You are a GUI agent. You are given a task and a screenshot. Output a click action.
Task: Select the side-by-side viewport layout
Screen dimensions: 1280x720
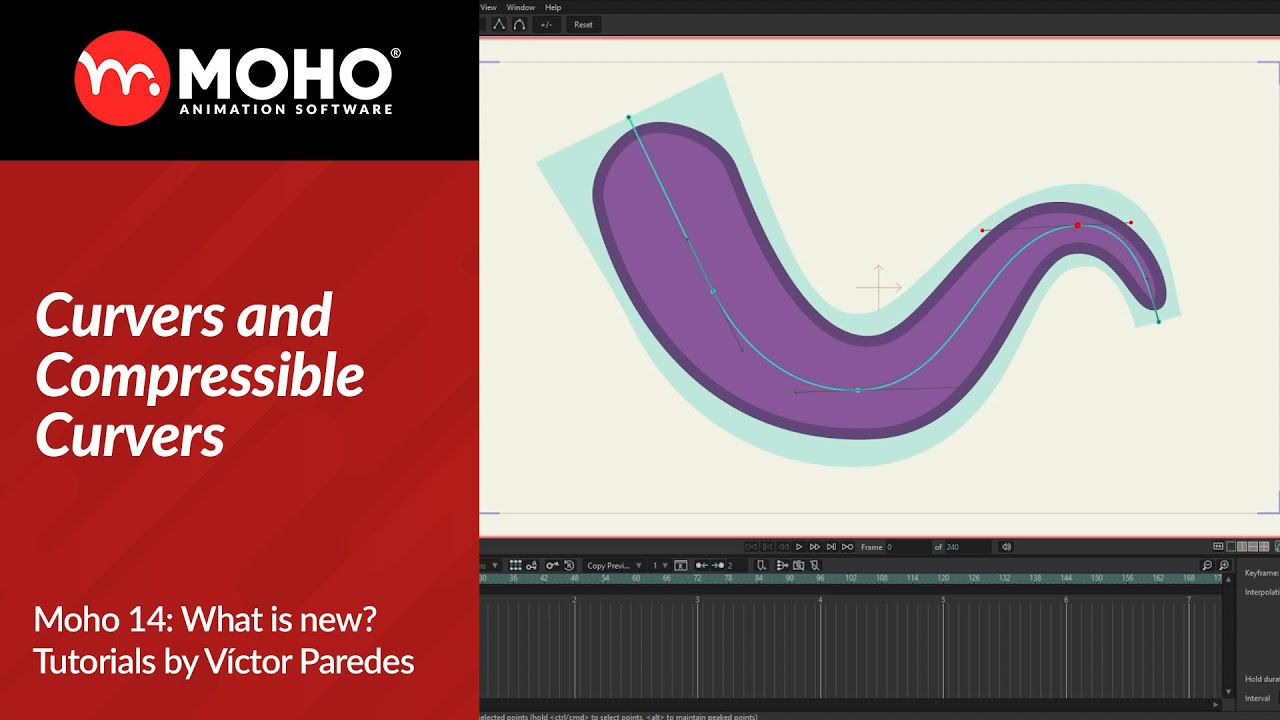point(1241,547)
